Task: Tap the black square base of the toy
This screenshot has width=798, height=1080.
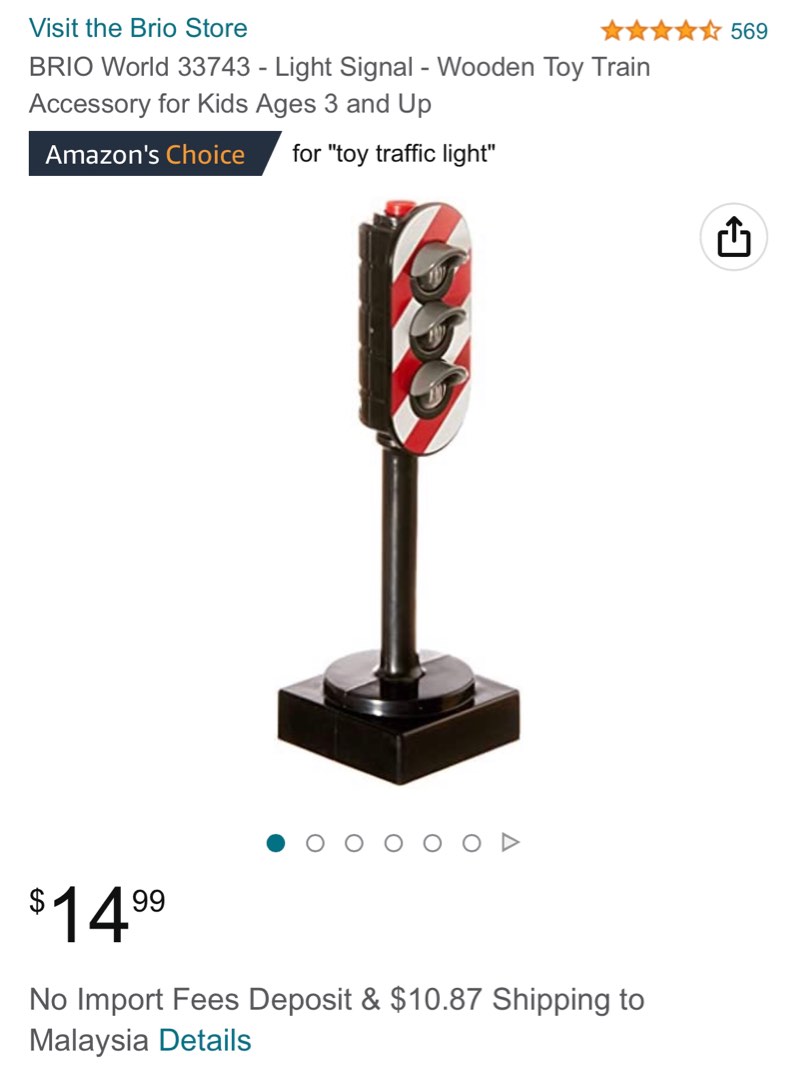Action: pos(399,728)
